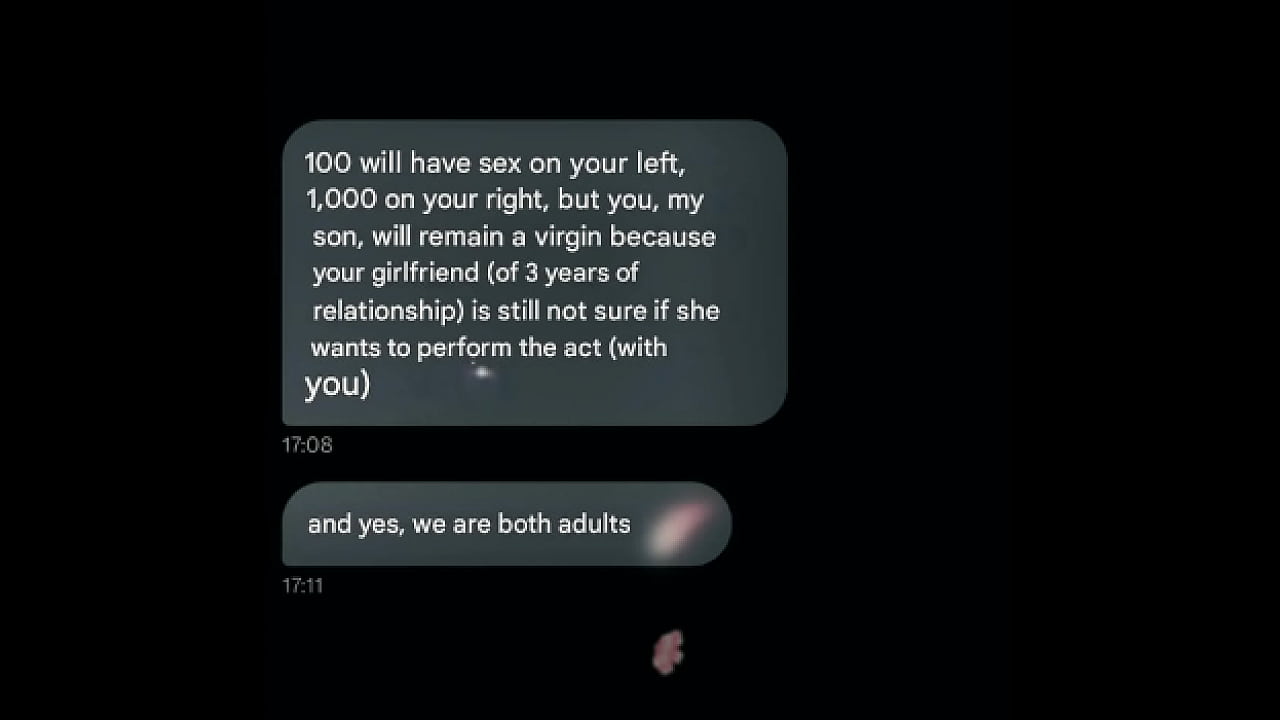1280x720 pixels.
Task: Click the word 'left,' in the first line
Action: click(661, 163)
